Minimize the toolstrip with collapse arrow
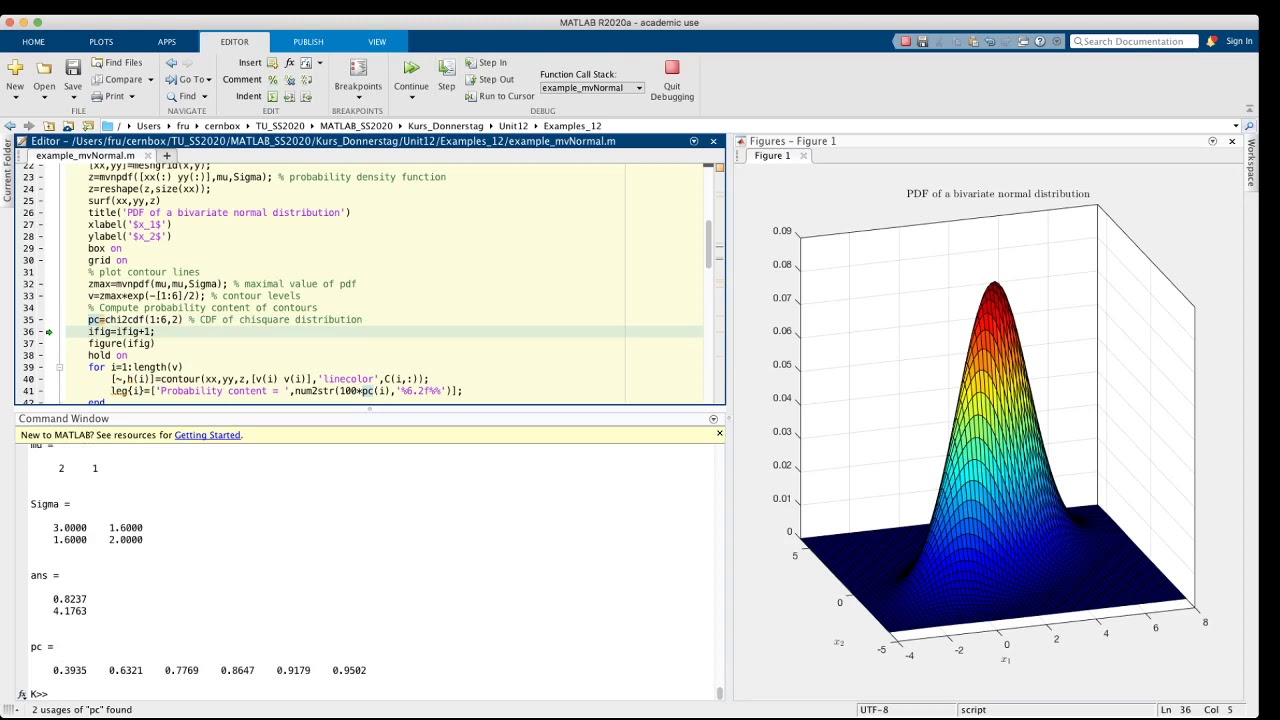Viewport: 1280px width, 720px height. click(1249, 109)
